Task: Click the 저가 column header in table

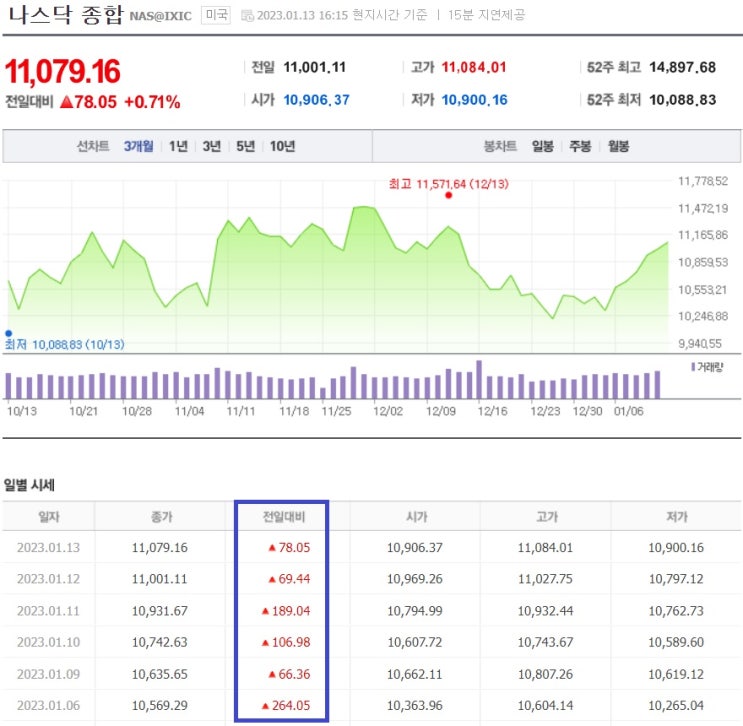Action: tap(677, 517)
